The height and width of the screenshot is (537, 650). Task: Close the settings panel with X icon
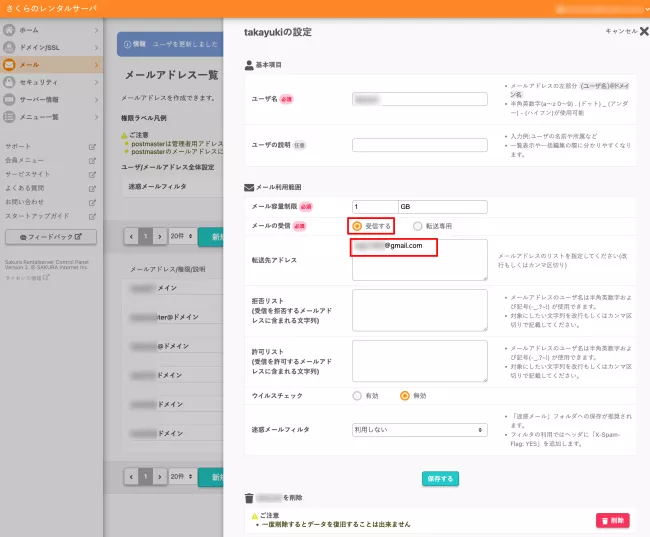(x=644, y=31)
